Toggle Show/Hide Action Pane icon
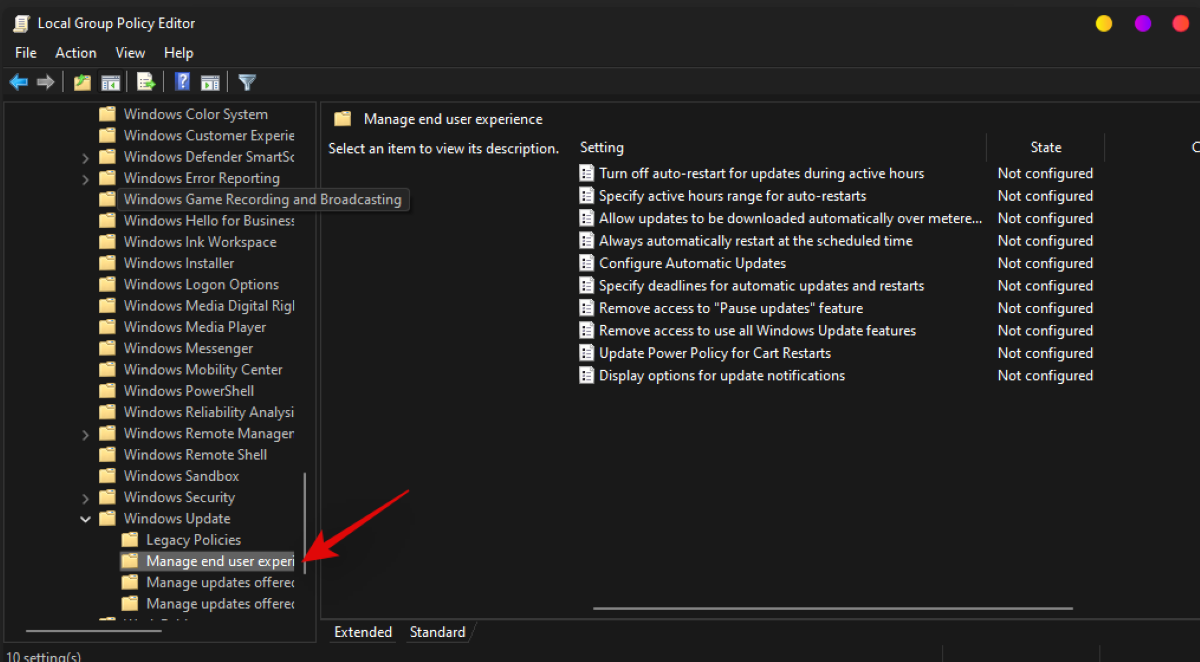This screenshot has height=662, width=1200. [x=210, y=82]
